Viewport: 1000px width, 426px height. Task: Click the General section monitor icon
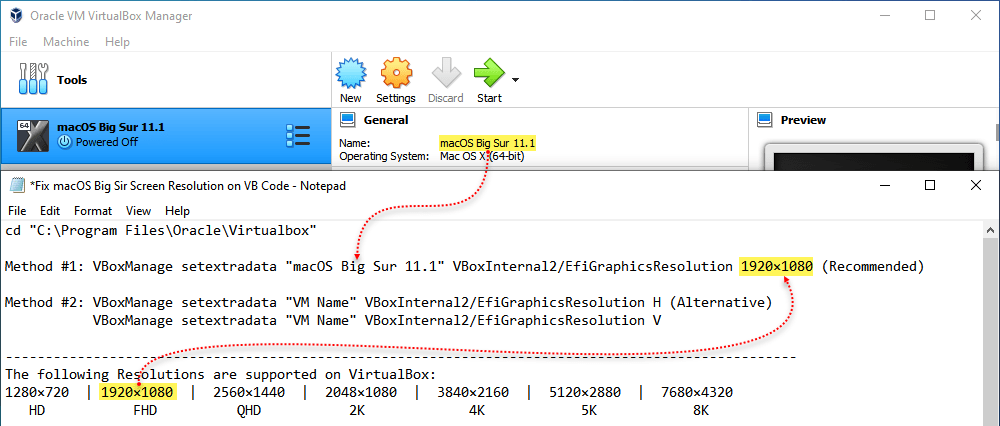tap(348, 119)
